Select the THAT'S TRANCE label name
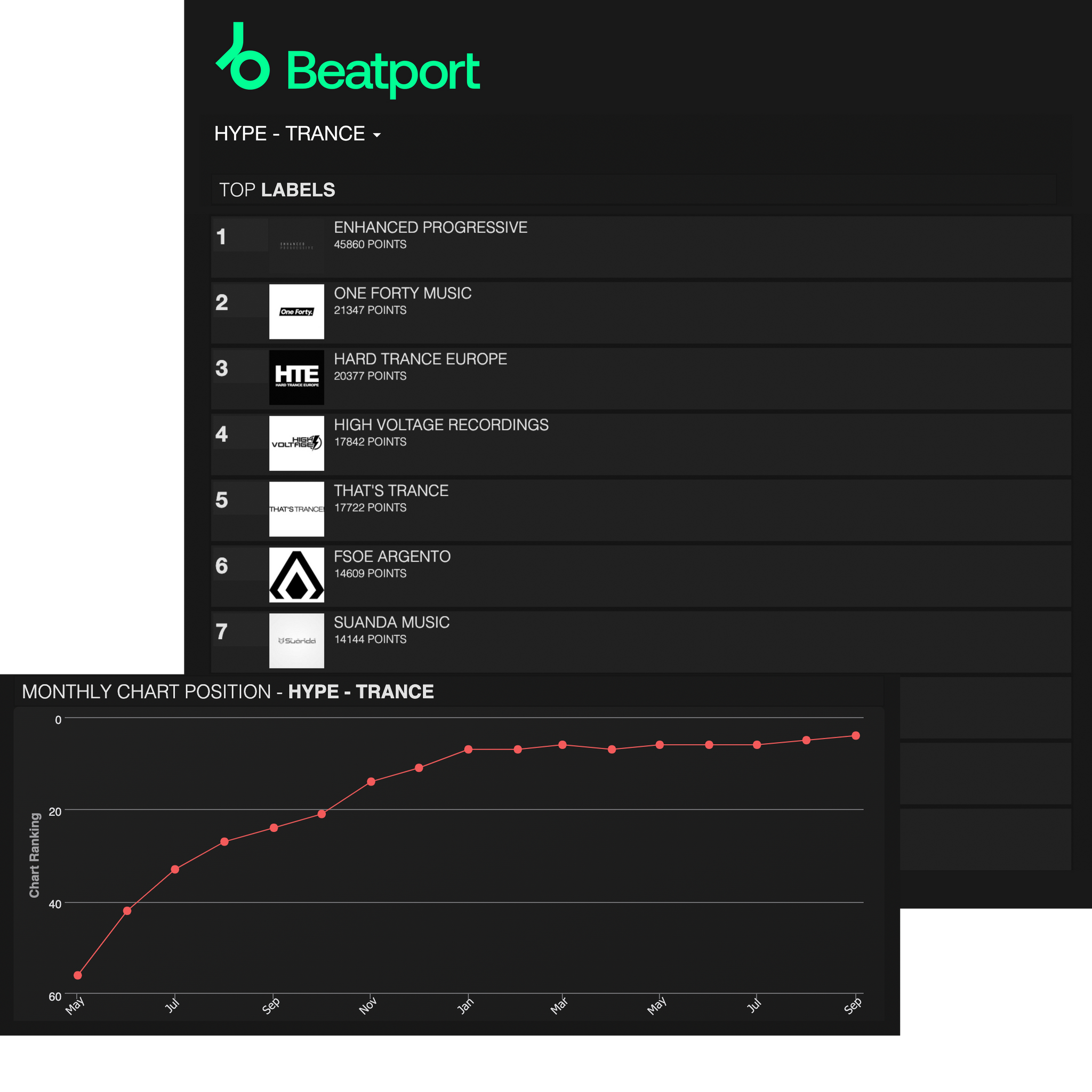This screenshot has height=1092, width=1092. pos(391,491)
